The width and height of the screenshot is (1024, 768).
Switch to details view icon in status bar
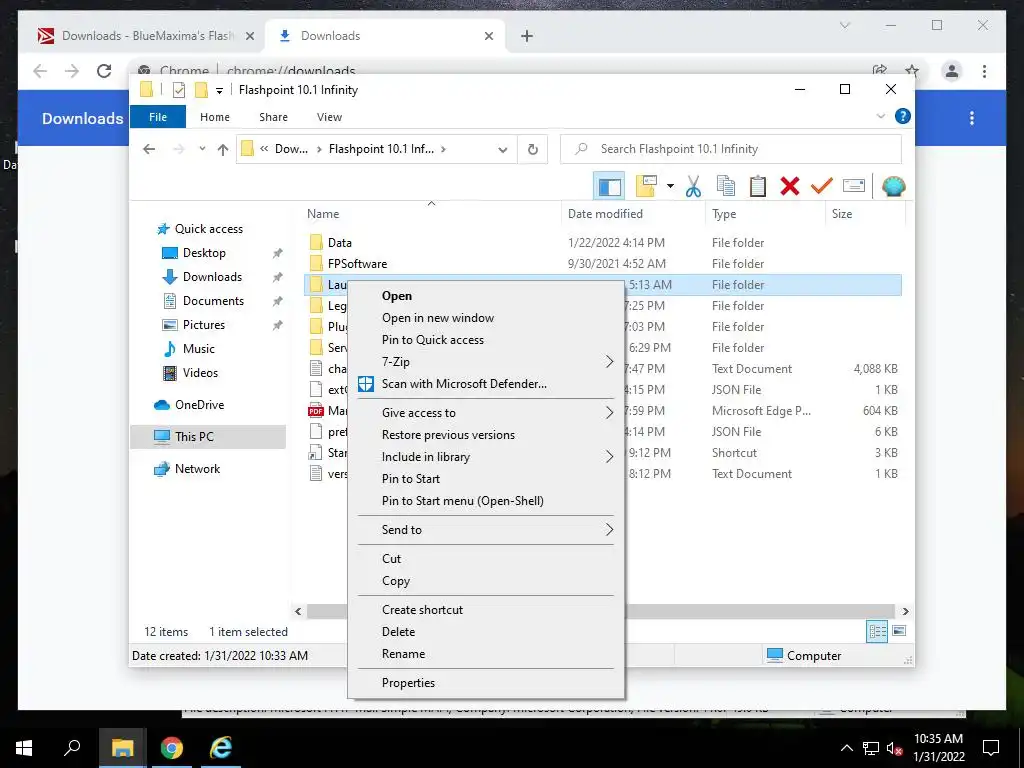click(x=877, y=631)
